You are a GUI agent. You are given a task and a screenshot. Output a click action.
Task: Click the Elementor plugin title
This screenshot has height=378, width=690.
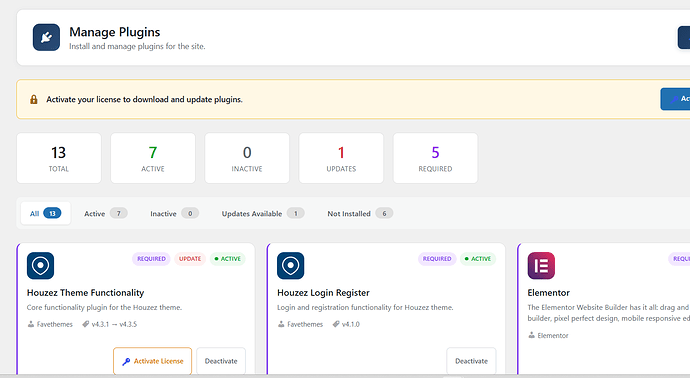548,293
